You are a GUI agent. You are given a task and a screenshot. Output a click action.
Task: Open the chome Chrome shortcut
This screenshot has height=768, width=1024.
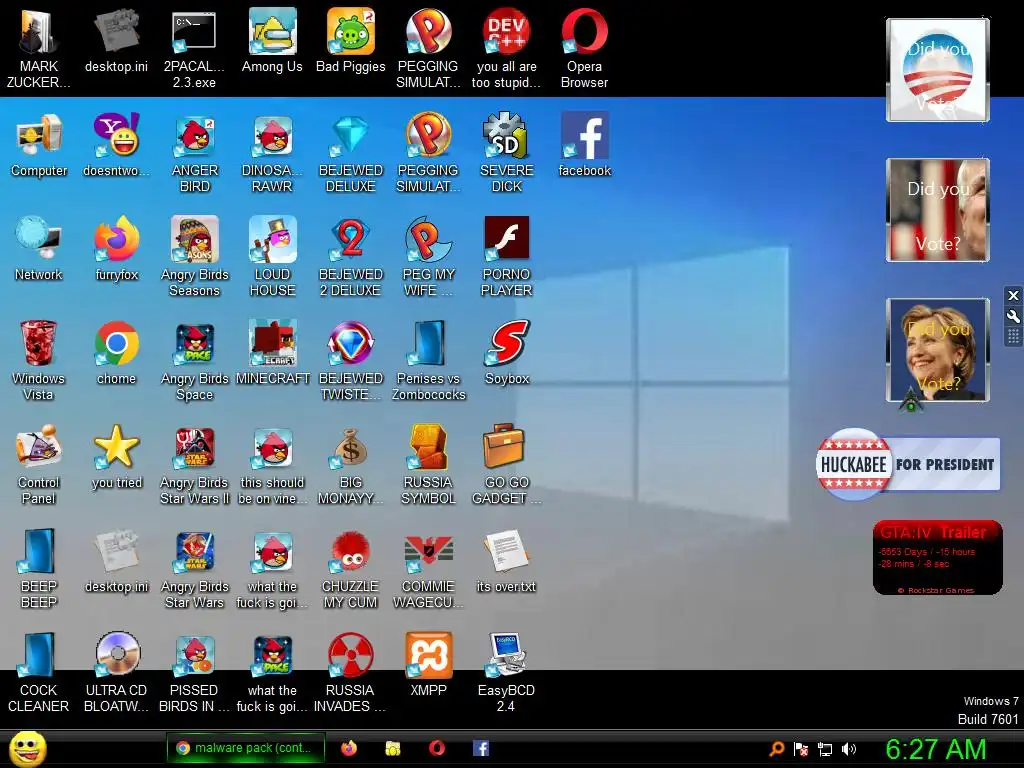click(116, 353)
